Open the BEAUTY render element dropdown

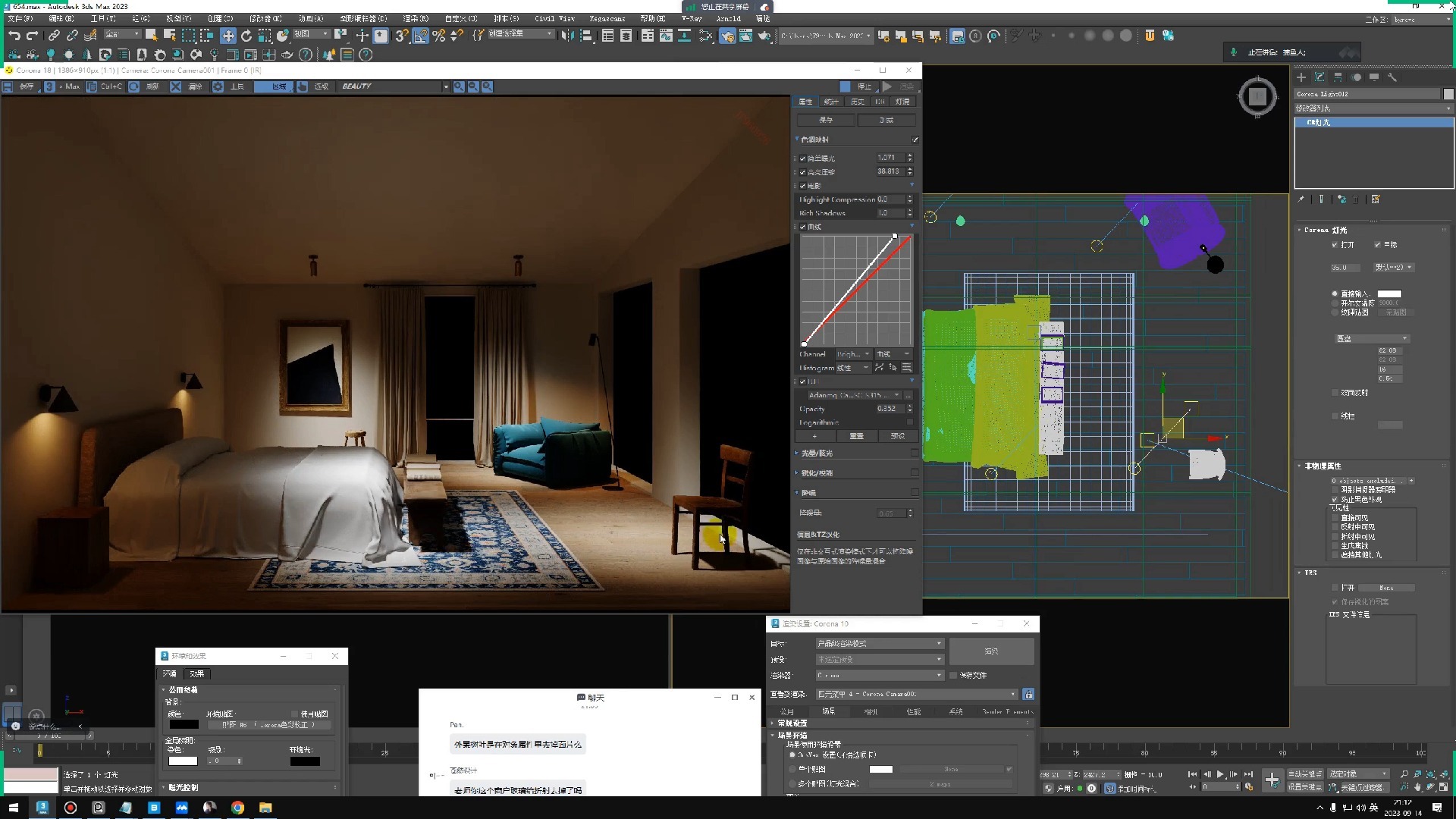coord(394,86)
